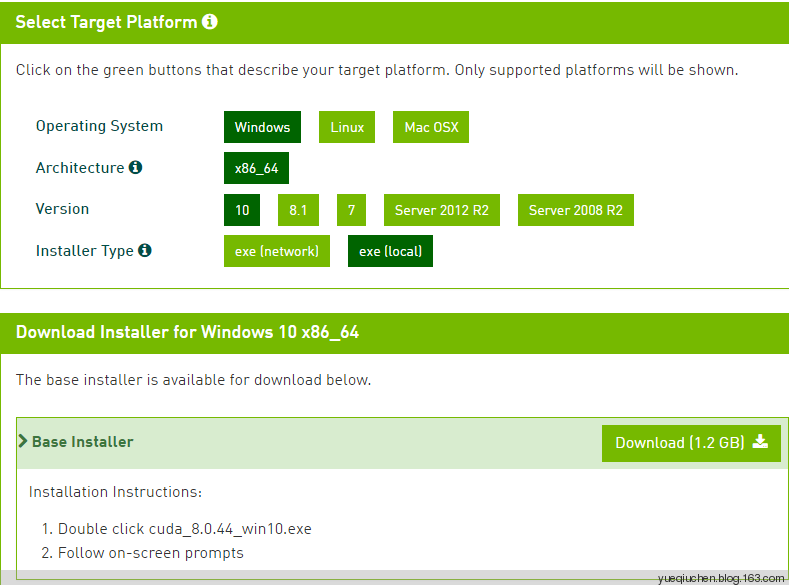Select Mac OSX operating system

tap(431, 127)
